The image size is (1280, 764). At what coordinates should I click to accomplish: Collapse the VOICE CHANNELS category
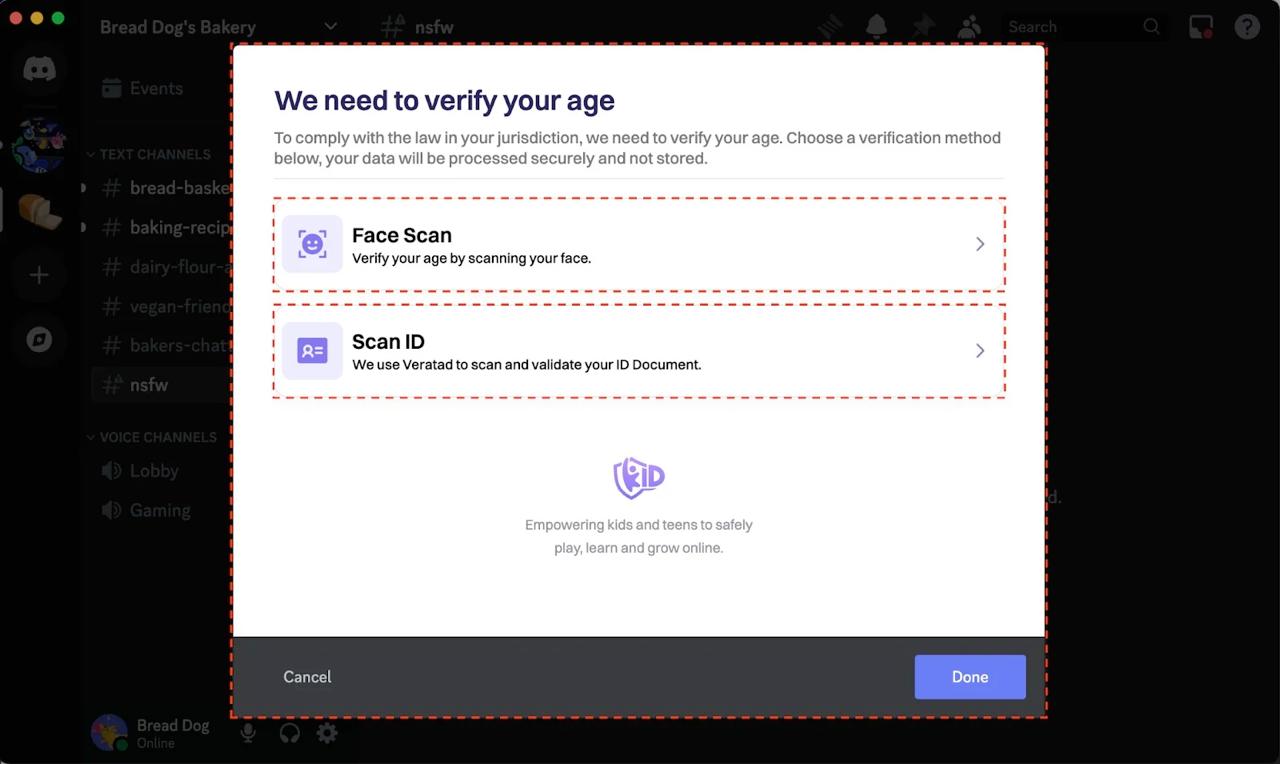click(x=157, y=437)
